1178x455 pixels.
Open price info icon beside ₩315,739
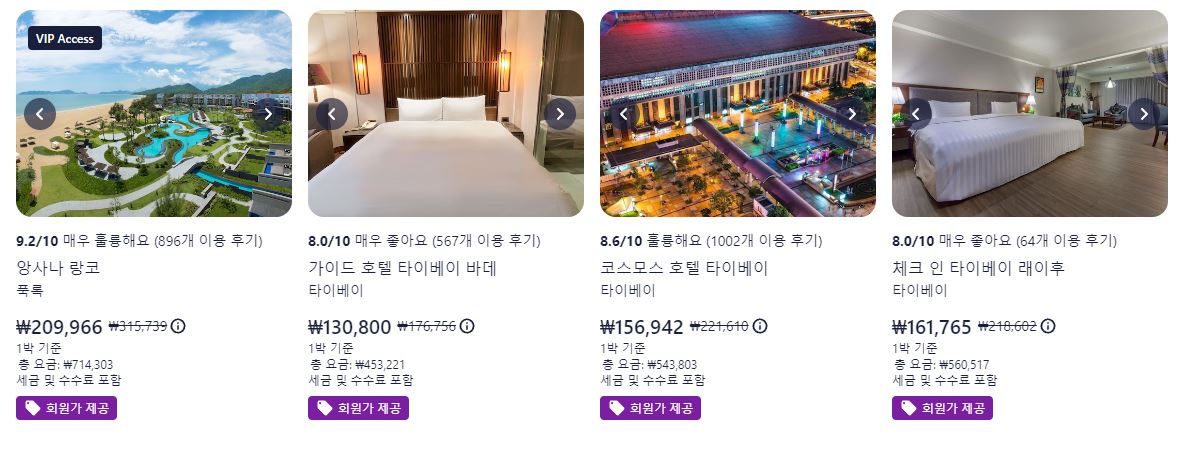[178, 326]
